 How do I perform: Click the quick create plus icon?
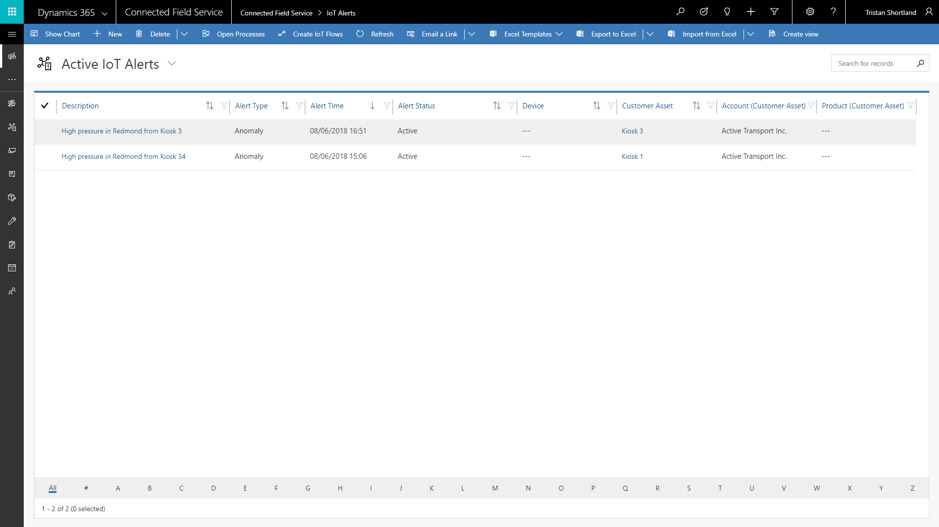pos(750,11)
